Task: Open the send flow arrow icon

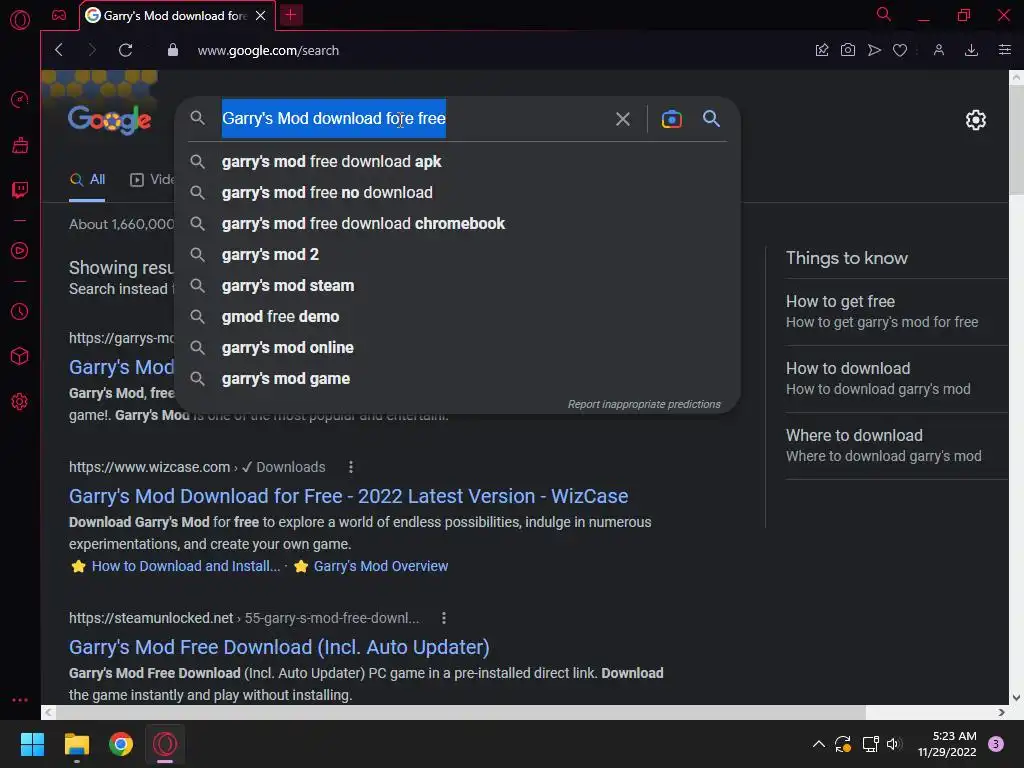Action: [x=874, y=50]
